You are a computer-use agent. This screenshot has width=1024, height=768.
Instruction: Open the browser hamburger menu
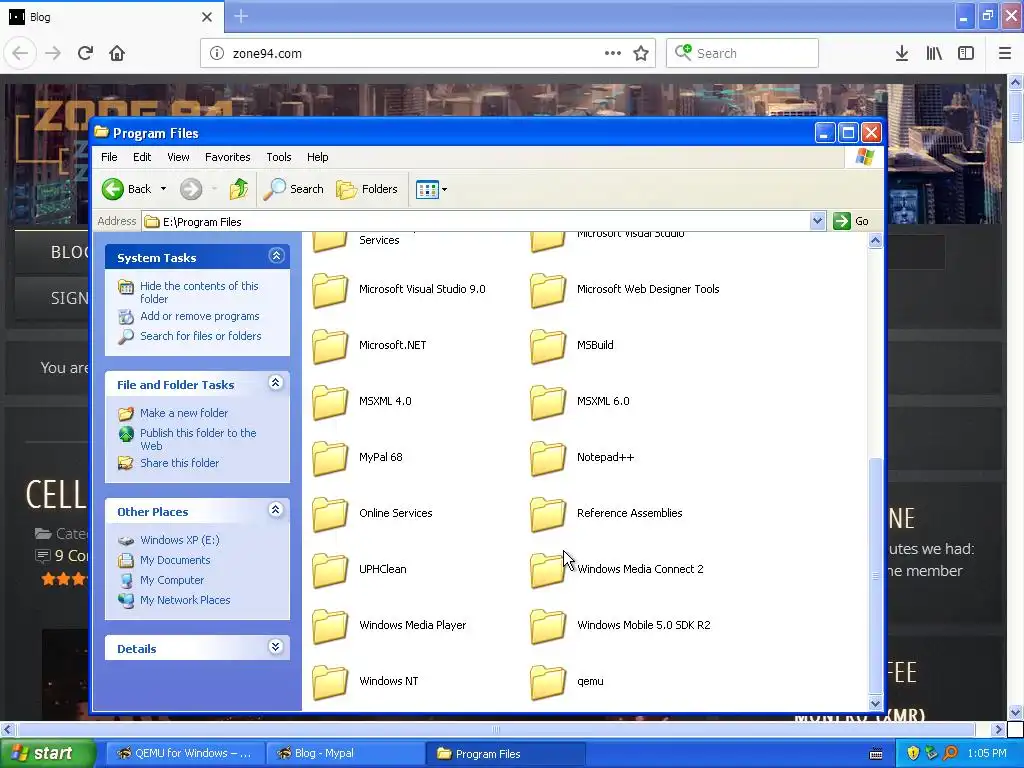pyautogui.click(x=1004, y=53)
